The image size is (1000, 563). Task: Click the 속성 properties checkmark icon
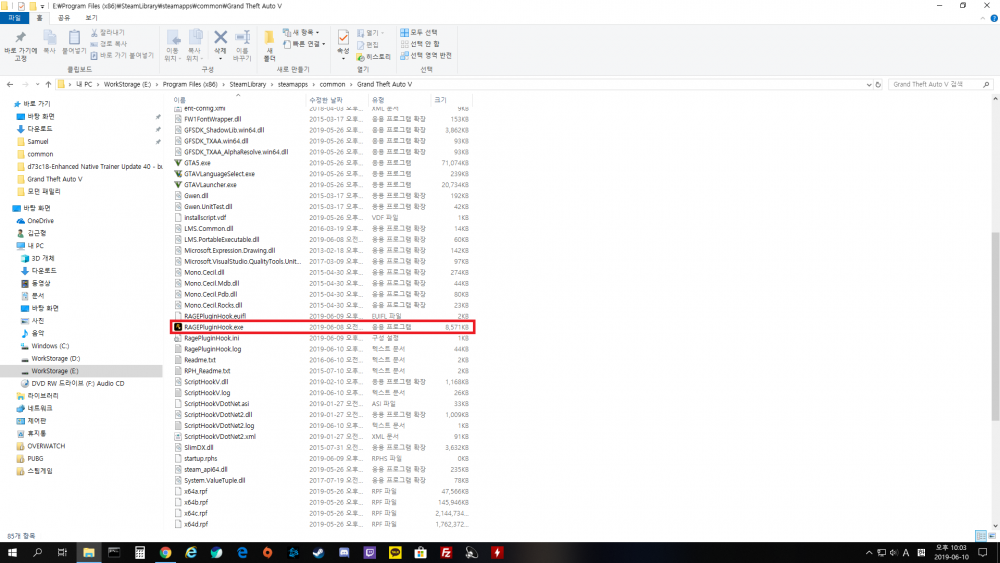pos(343,38)
